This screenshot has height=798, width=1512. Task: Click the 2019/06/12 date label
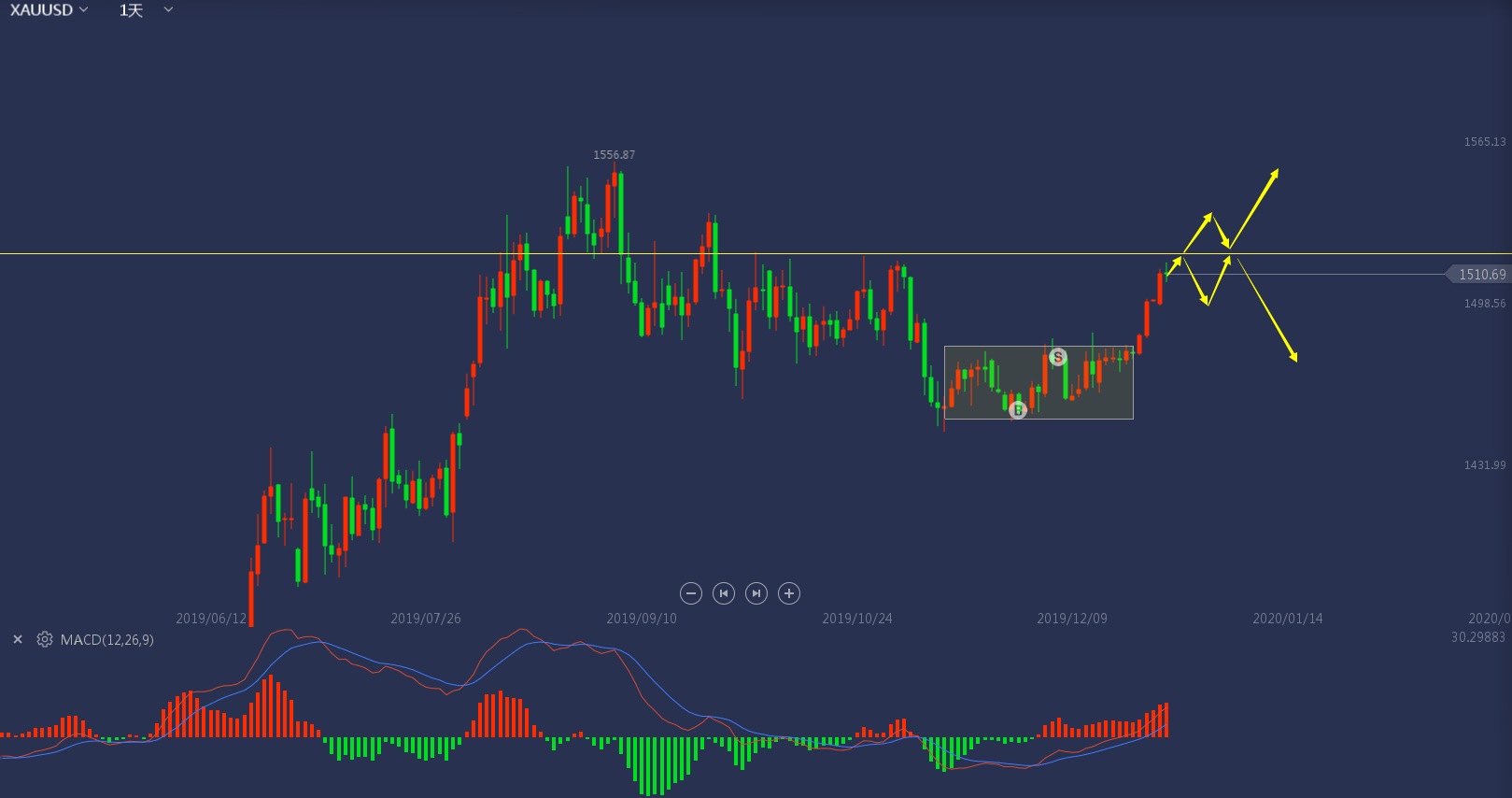coord(211,619)
